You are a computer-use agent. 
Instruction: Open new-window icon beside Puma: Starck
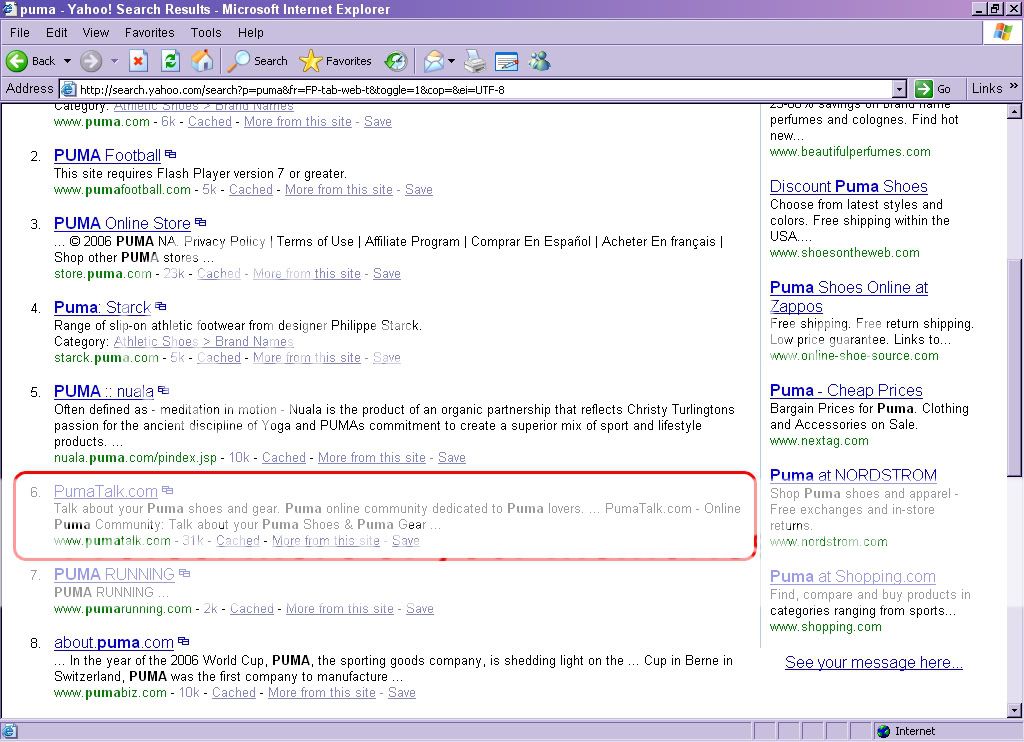click(161, 306)
